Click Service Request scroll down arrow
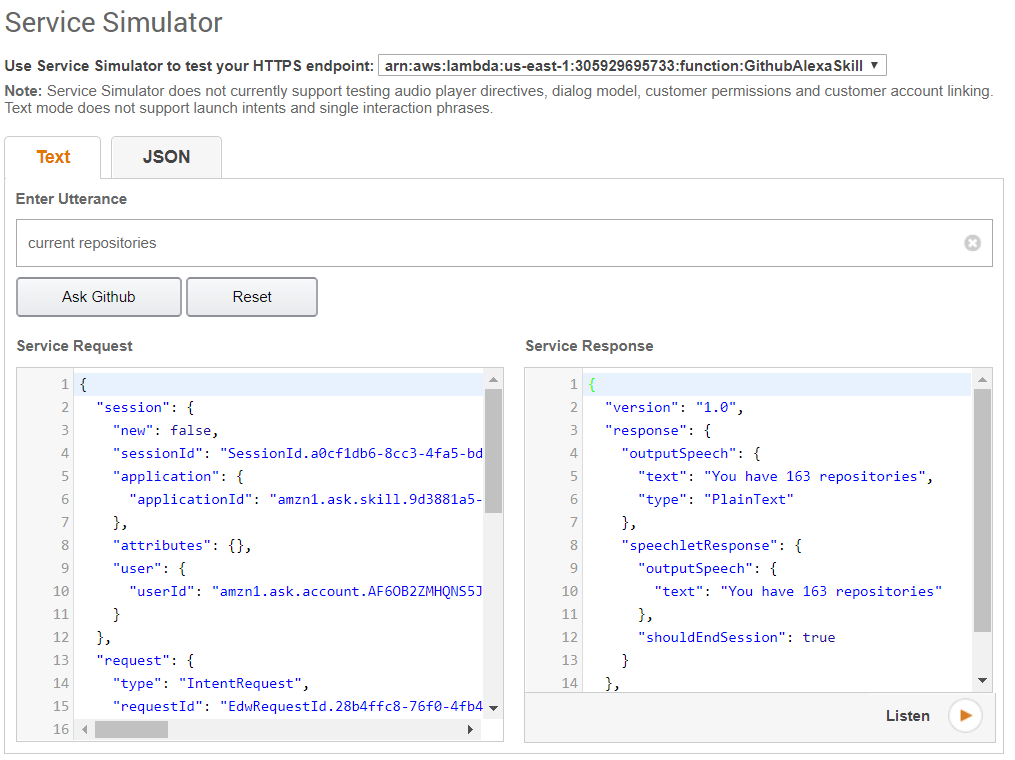 point(494,708)
